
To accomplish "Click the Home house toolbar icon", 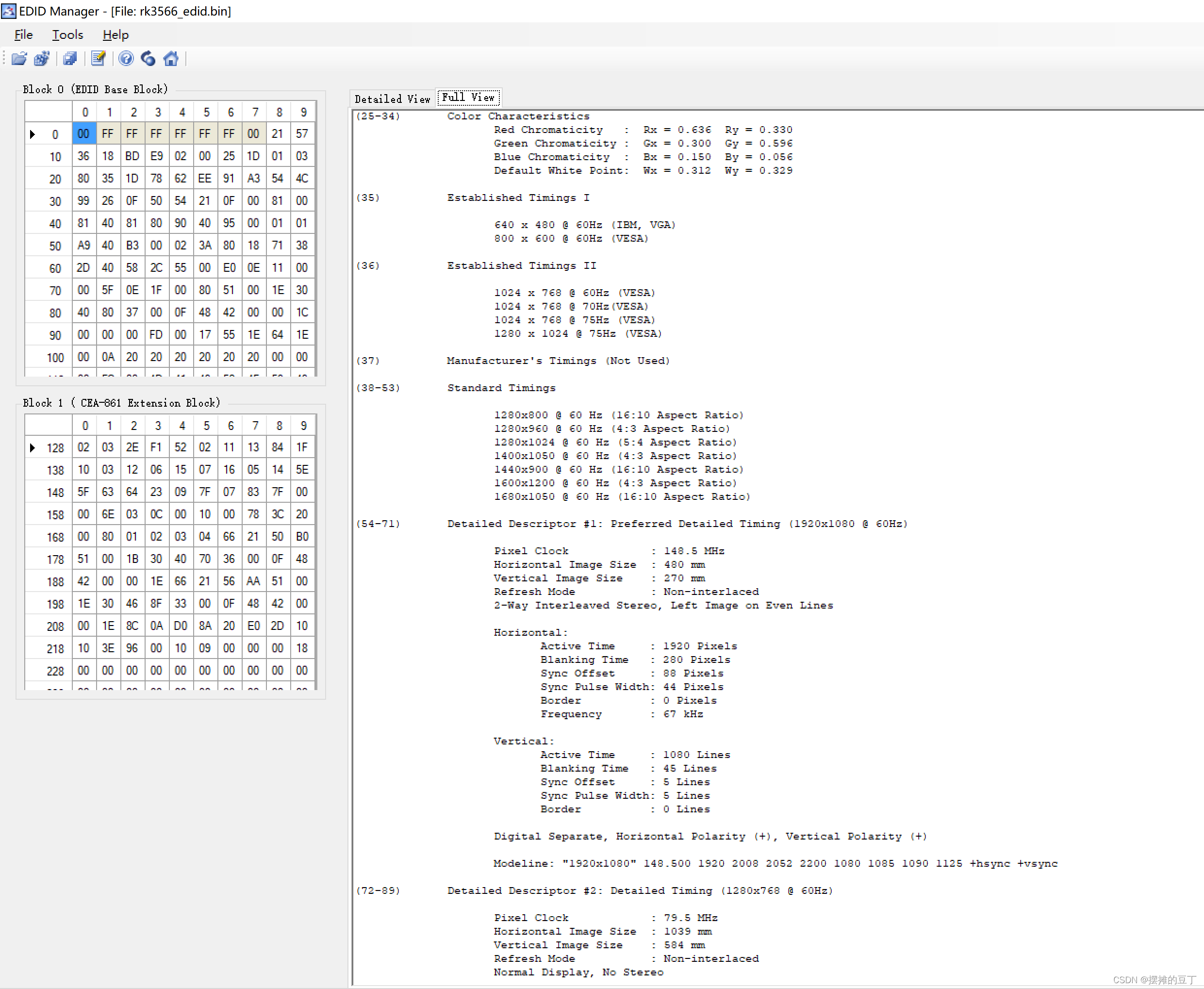I will [171, 58].
